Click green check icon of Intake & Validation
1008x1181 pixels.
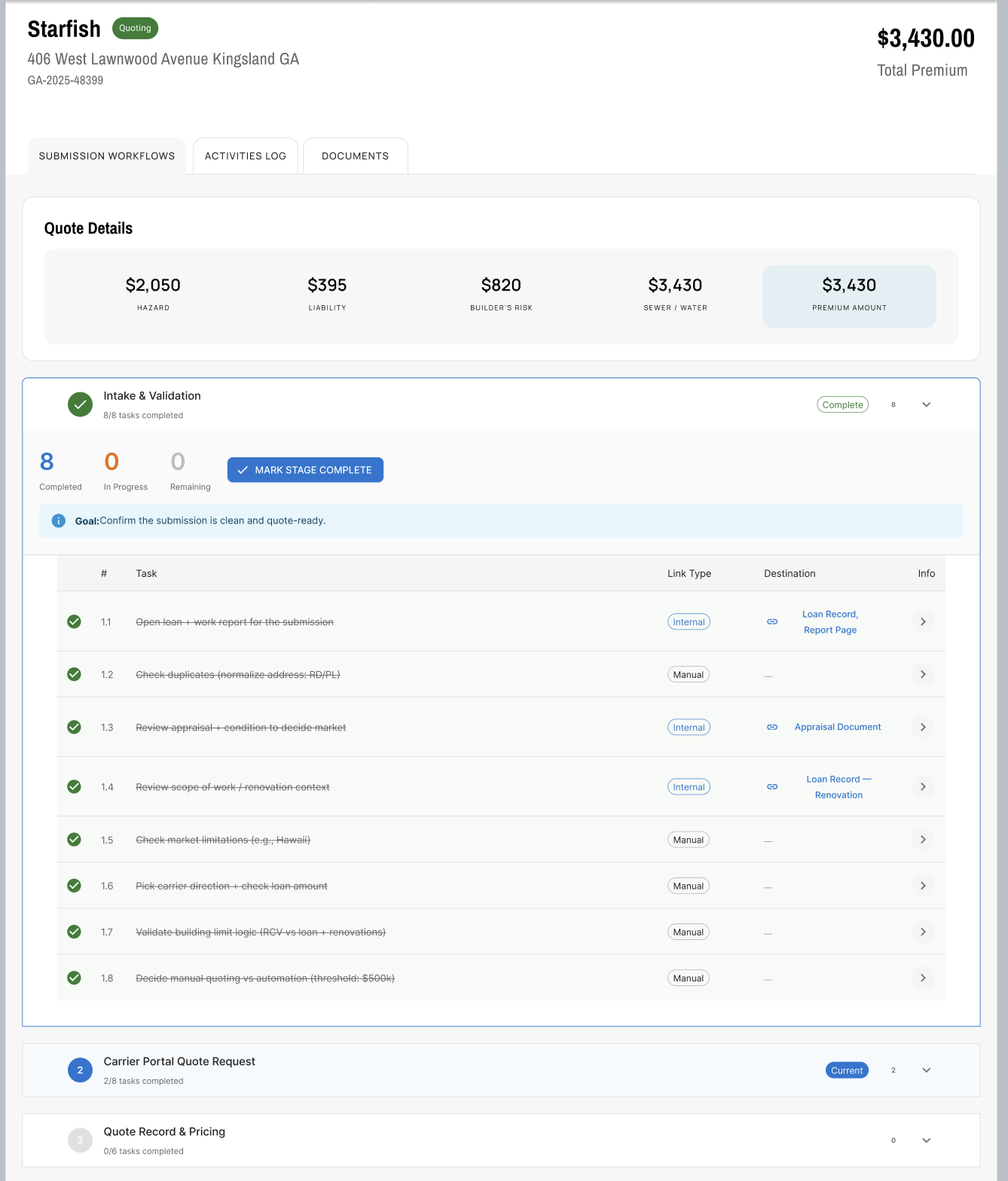80,404
